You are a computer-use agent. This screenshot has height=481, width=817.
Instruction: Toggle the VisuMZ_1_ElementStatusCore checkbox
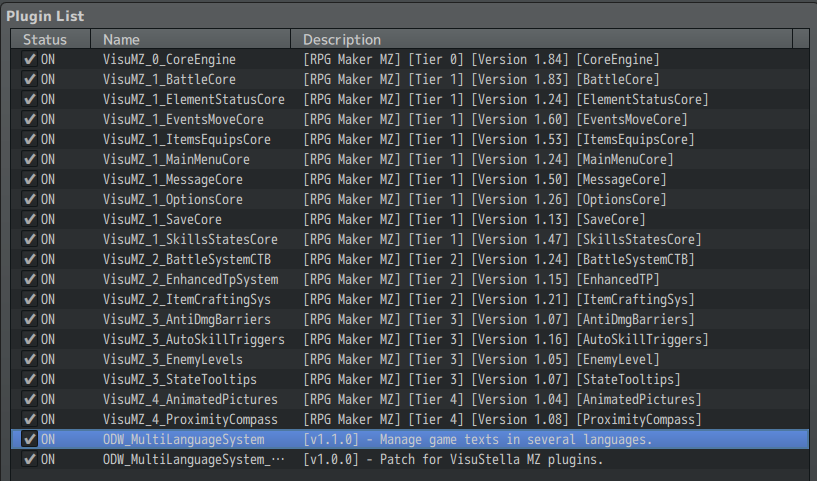click(x=30, y=100)
